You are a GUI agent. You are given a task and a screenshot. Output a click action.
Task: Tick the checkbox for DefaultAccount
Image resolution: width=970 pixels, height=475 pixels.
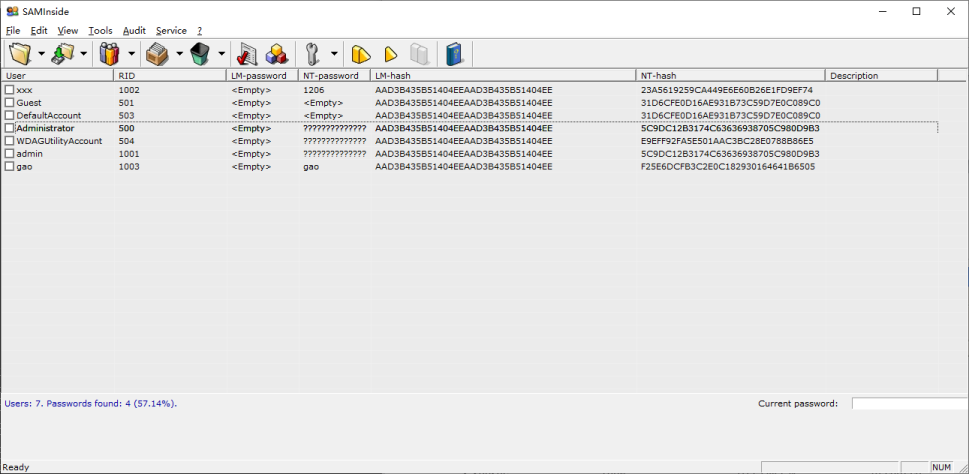pos(9,115)
